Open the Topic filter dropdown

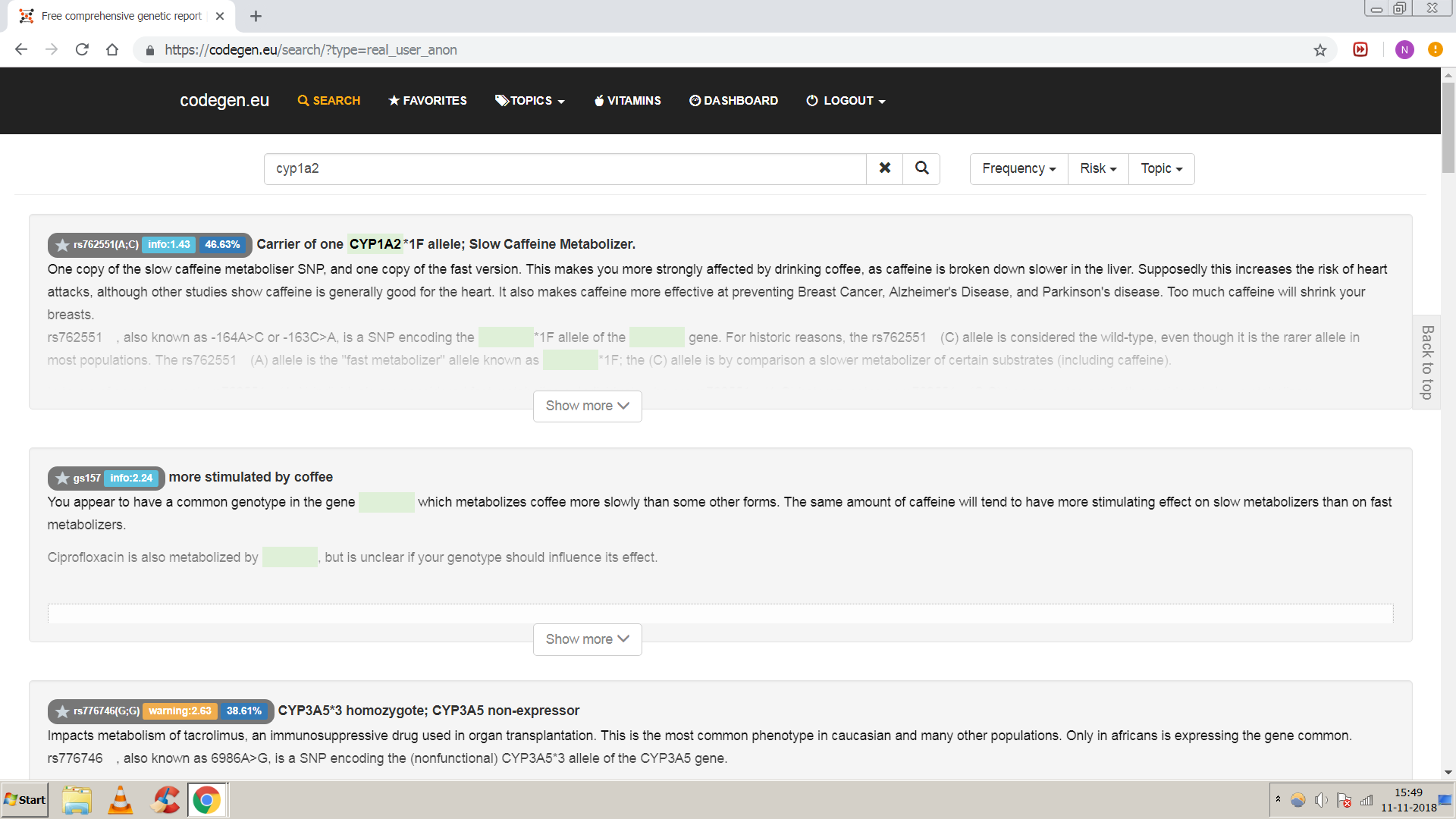coord(1161,168)
